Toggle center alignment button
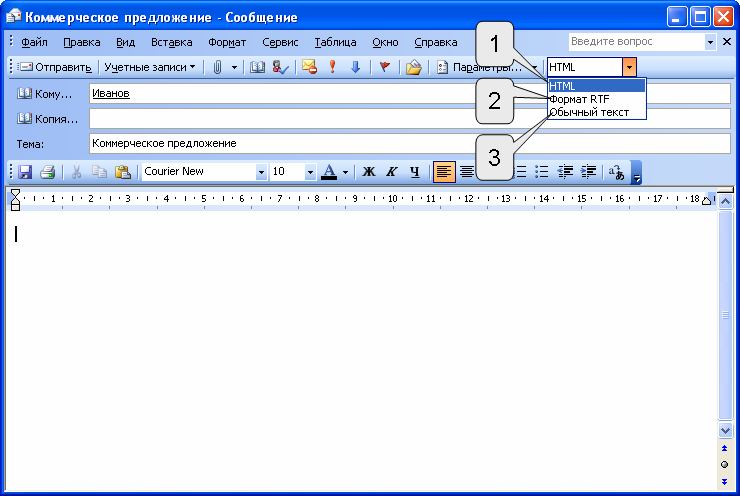The image size is (740, 496). (466, 172)
